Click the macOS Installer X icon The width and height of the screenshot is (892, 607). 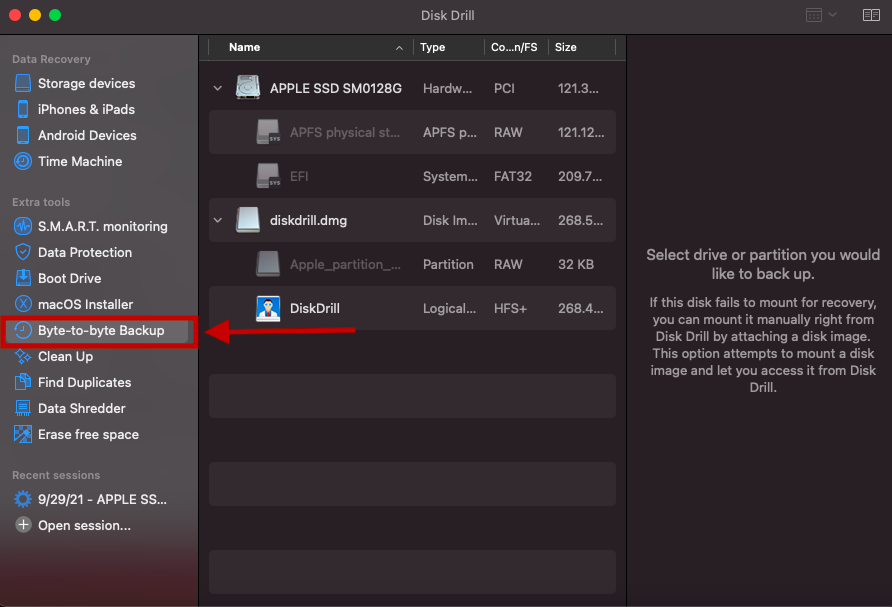point(23,304)
